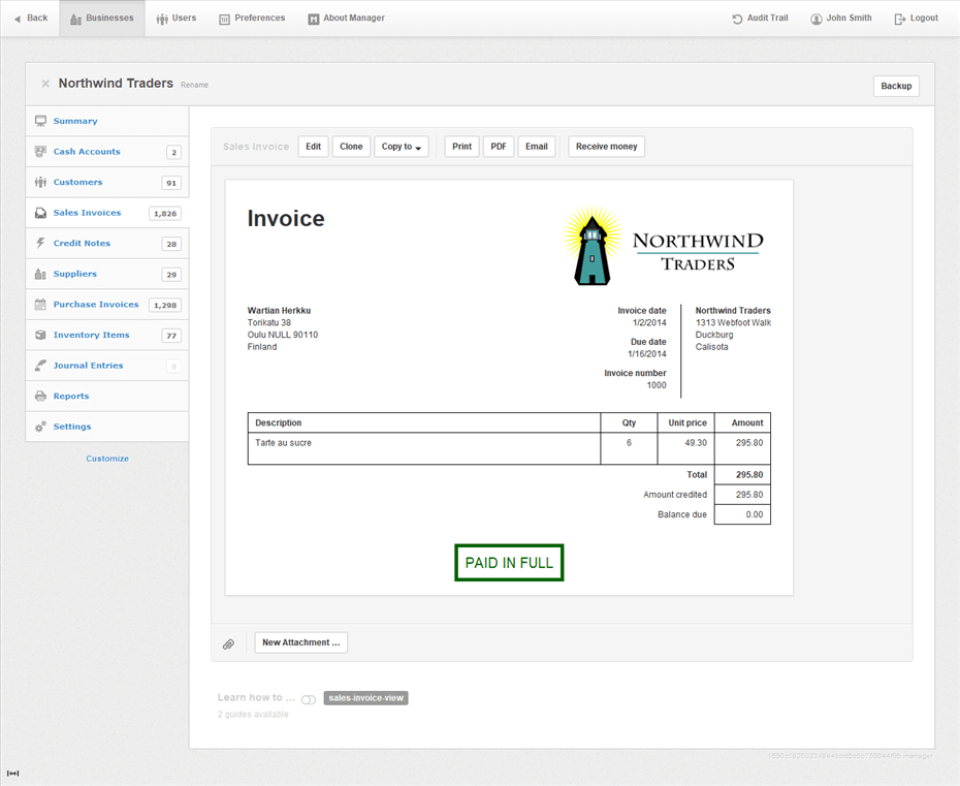Click the Sales Invoices envelope icon

[x=40, y=213]
